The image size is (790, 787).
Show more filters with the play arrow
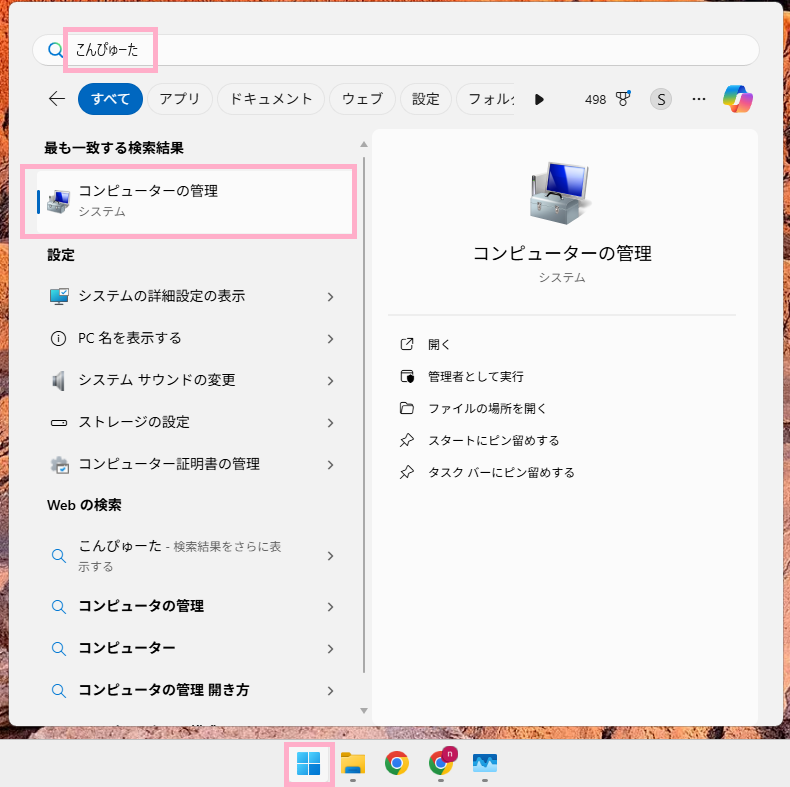539,99
